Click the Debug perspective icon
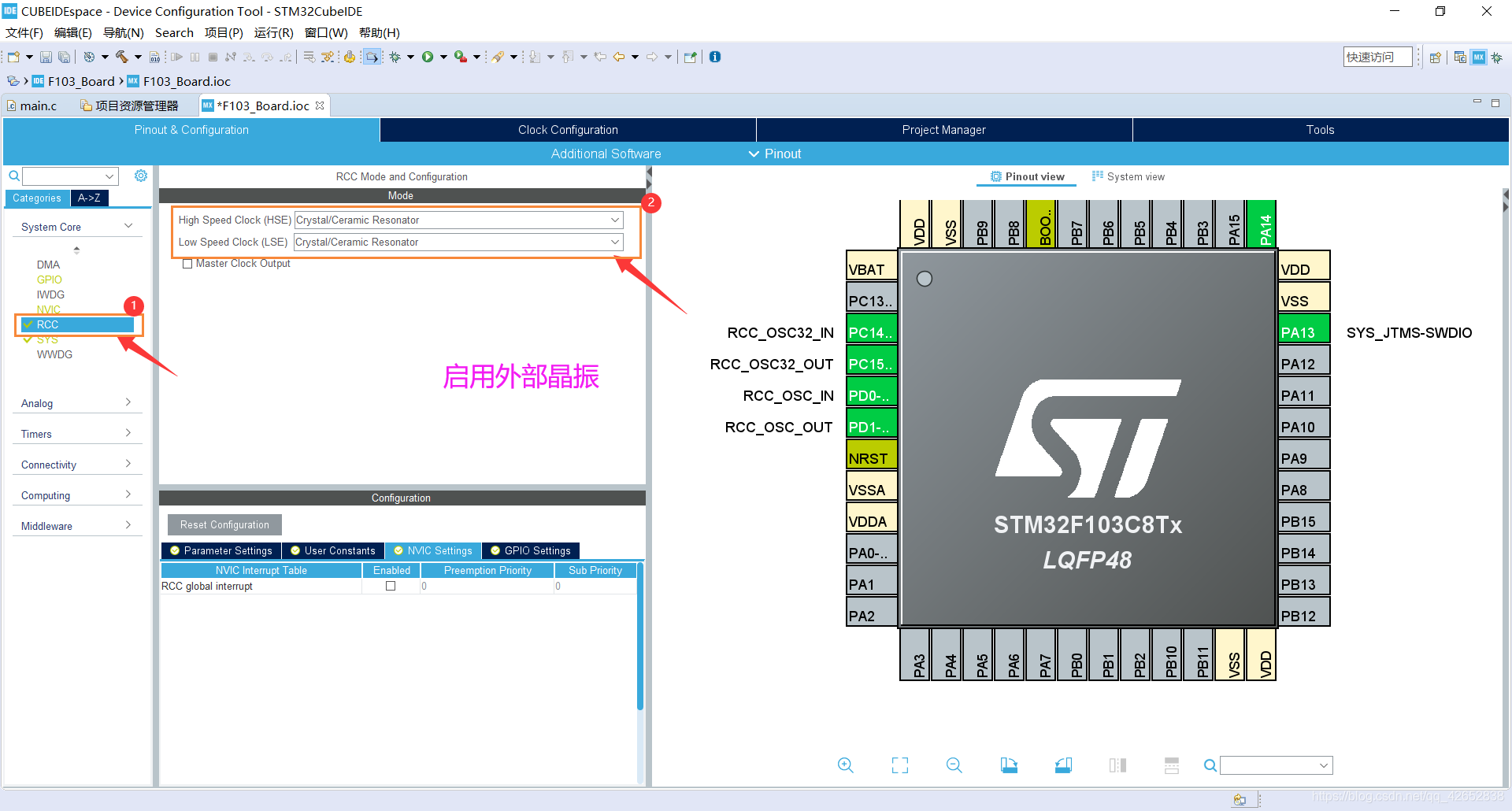This screenshot has width=1512, height=811. pos(1496,57)
